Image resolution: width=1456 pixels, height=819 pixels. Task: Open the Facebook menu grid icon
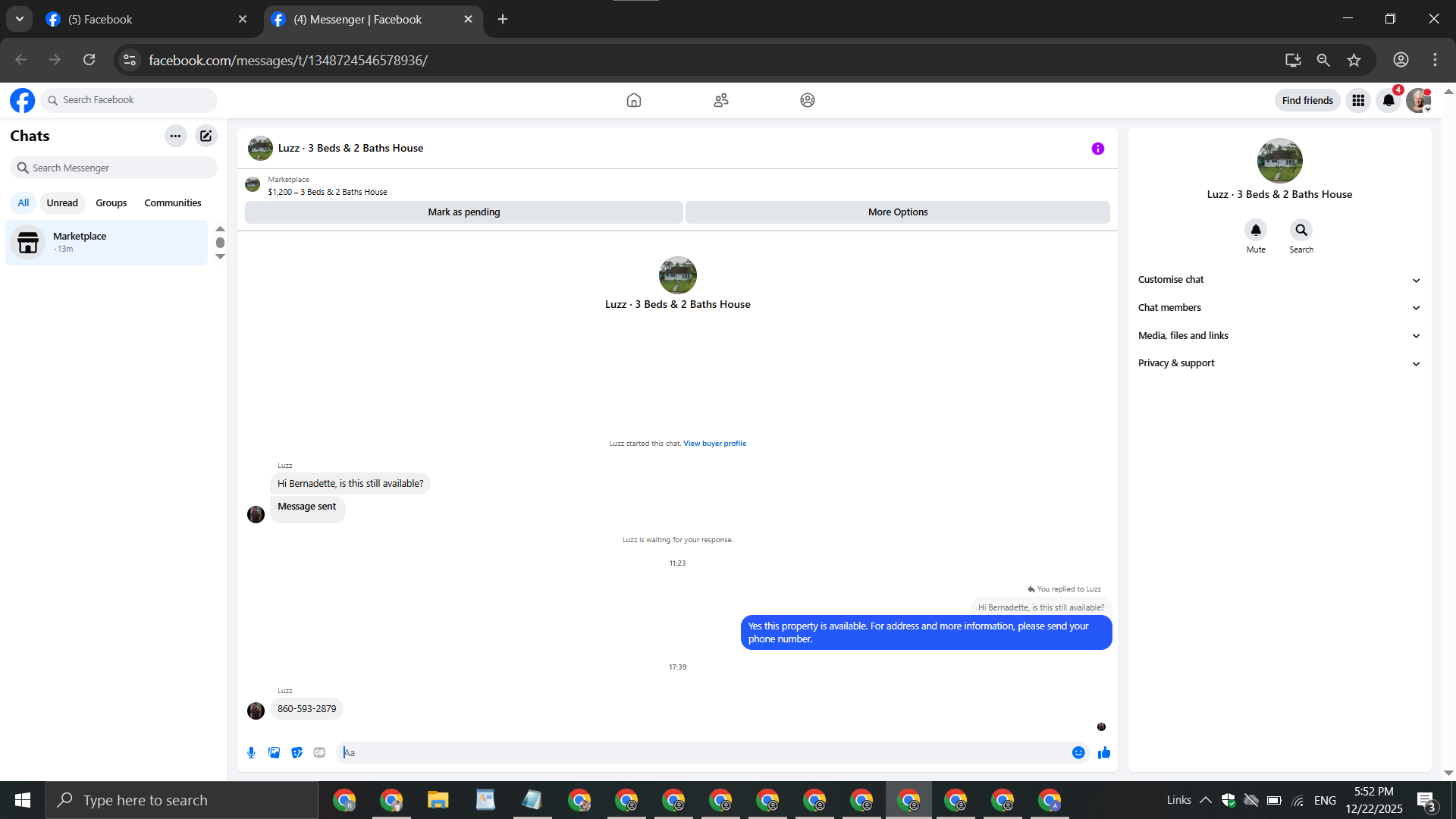[1358, 100]
